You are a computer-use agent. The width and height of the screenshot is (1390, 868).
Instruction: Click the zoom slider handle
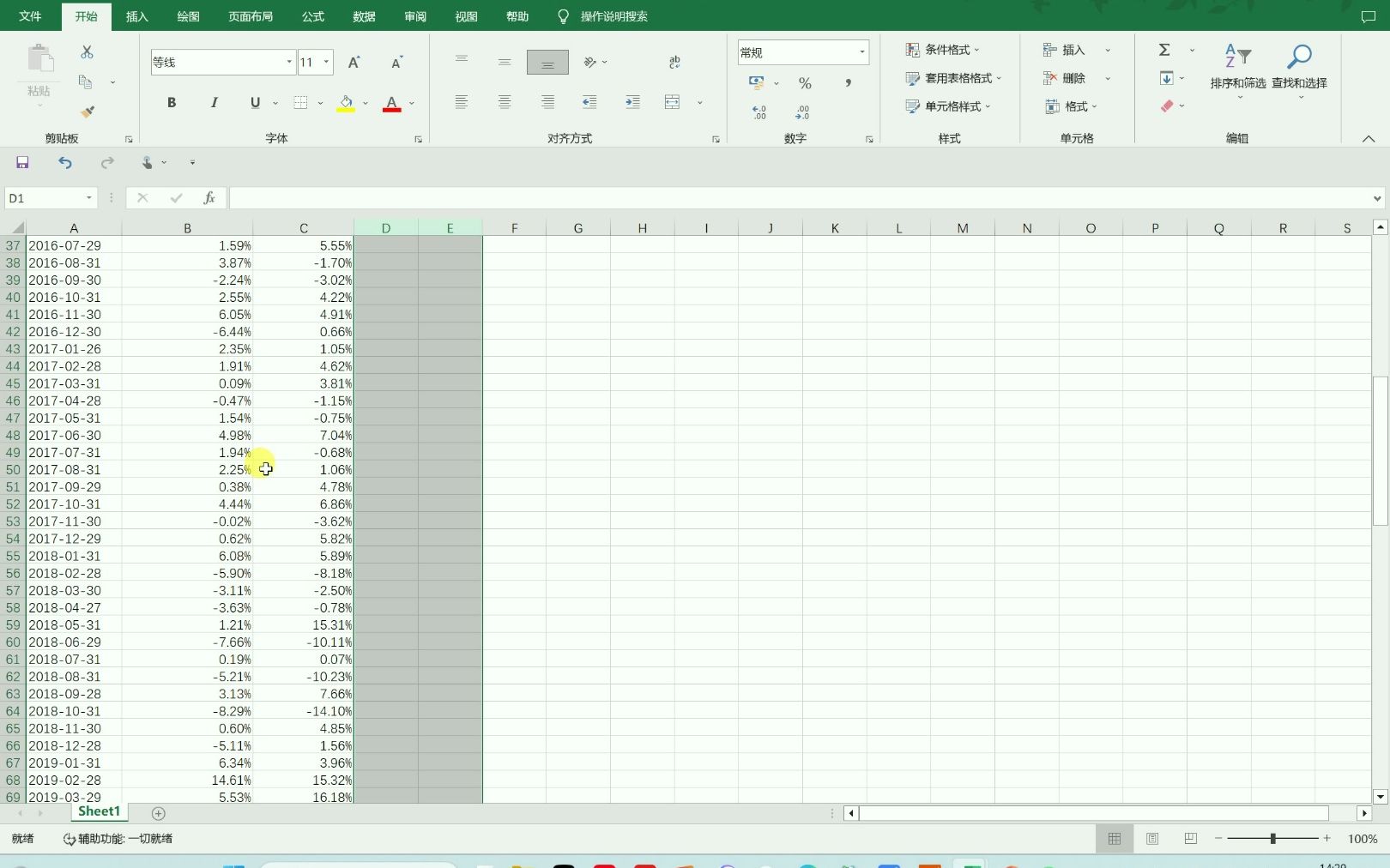pyautogui.click(x=1273, y=838)
